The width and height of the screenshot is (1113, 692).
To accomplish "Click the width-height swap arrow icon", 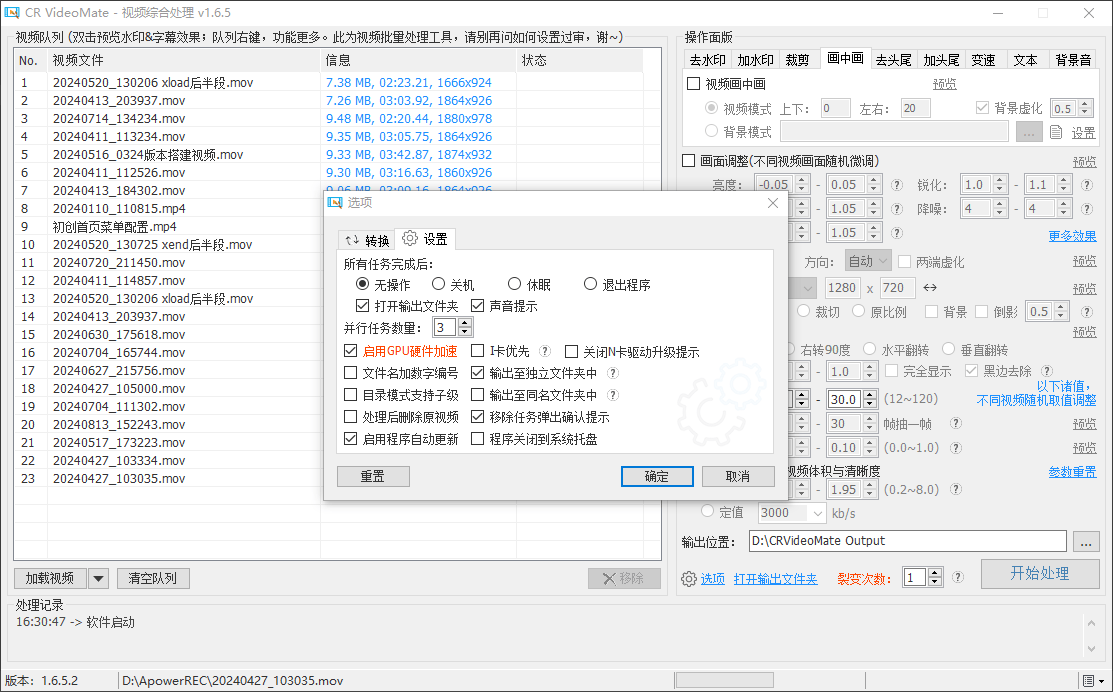I will point(930,288).
